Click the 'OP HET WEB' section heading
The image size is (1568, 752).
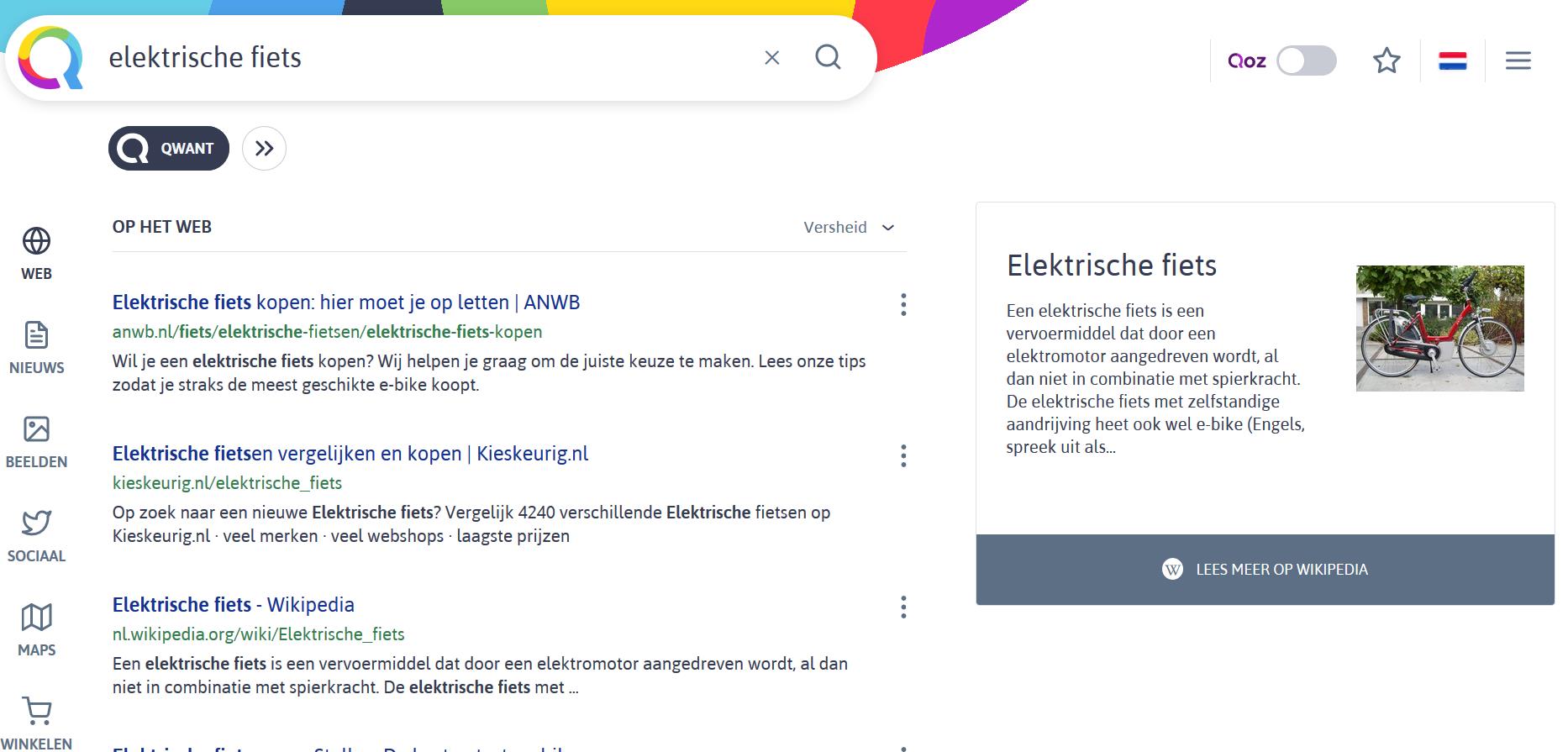162,227
